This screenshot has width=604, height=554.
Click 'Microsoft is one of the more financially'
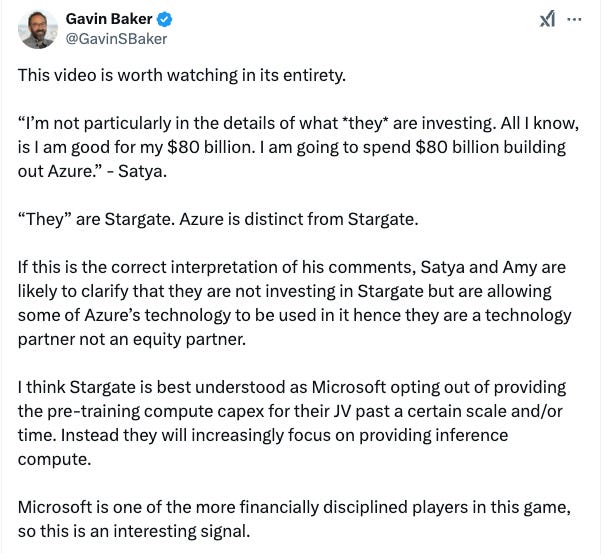point(168,507)
